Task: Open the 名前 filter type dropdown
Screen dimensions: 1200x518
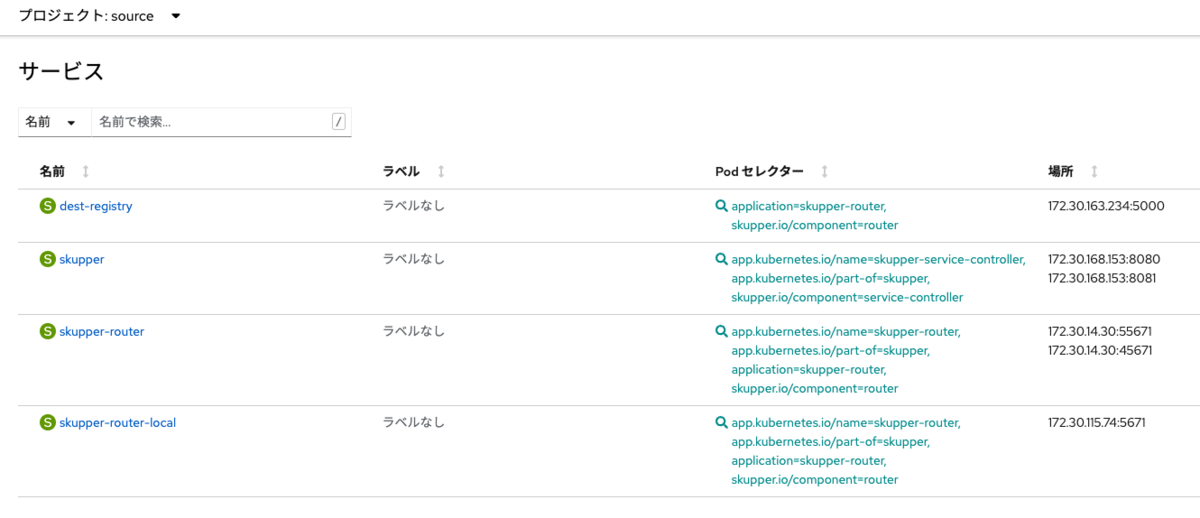Action: (54, 122)
